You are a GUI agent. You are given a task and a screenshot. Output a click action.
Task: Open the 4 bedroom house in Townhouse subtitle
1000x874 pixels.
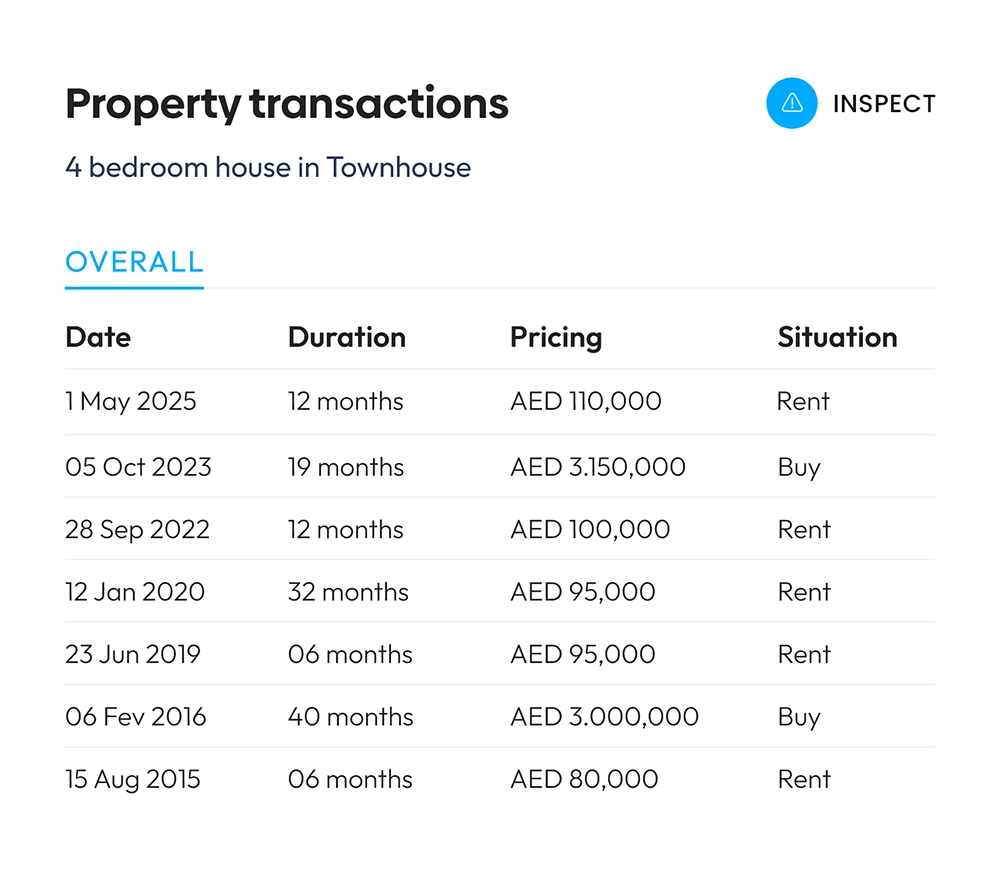tap(268, 167)
